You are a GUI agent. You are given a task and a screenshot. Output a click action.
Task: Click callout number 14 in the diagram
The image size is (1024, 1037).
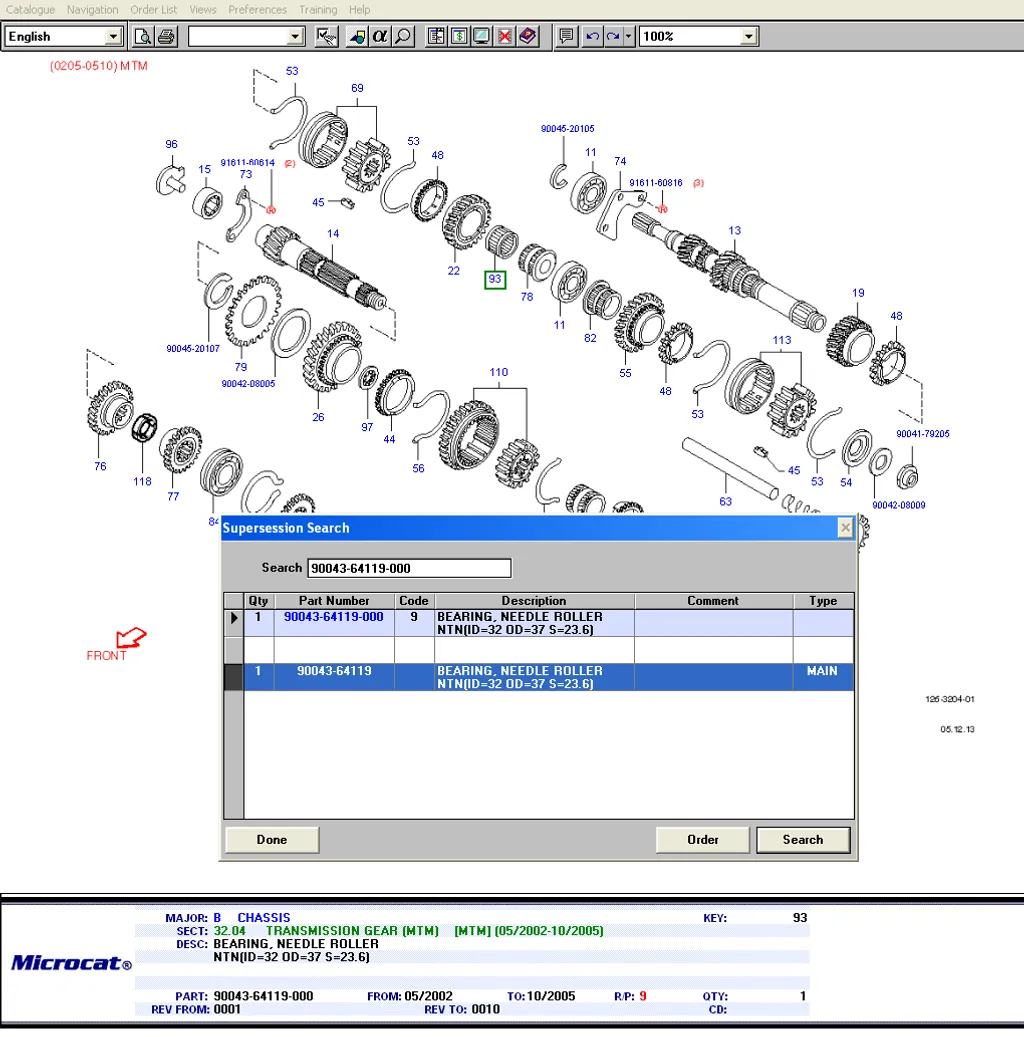tap(333, 233)
